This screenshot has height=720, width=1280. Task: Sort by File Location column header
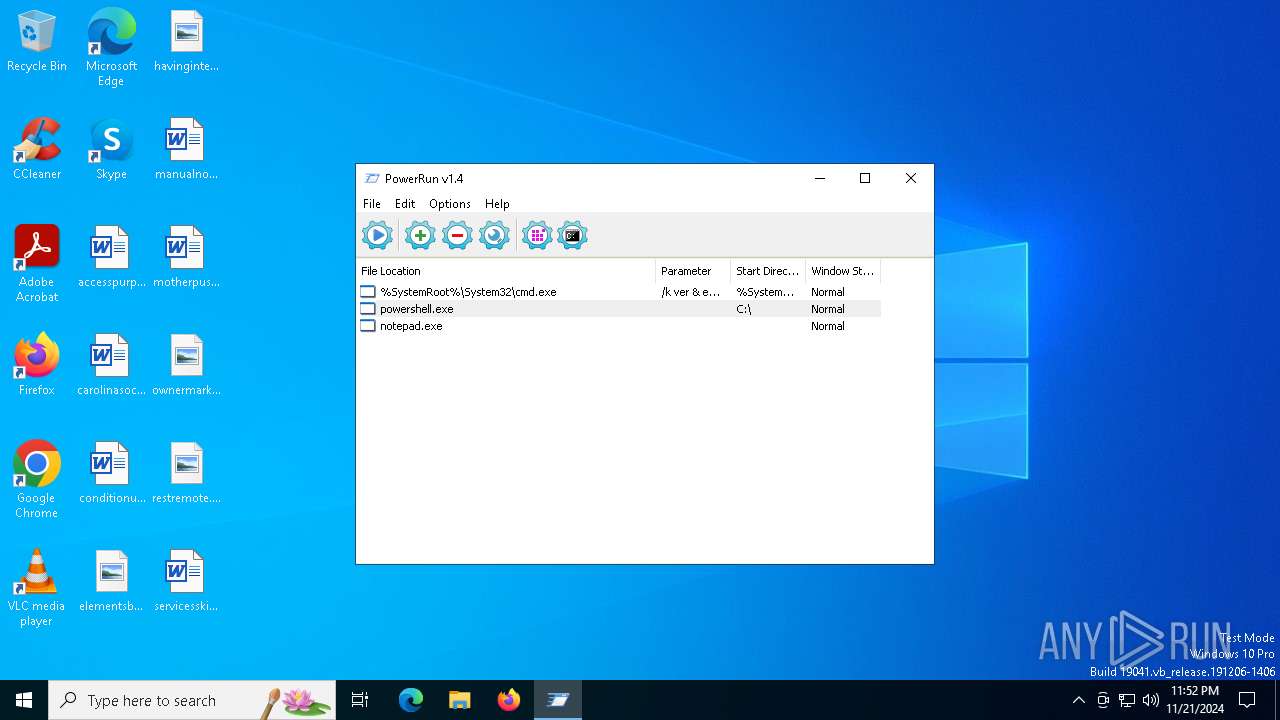[x=506, y=271]
